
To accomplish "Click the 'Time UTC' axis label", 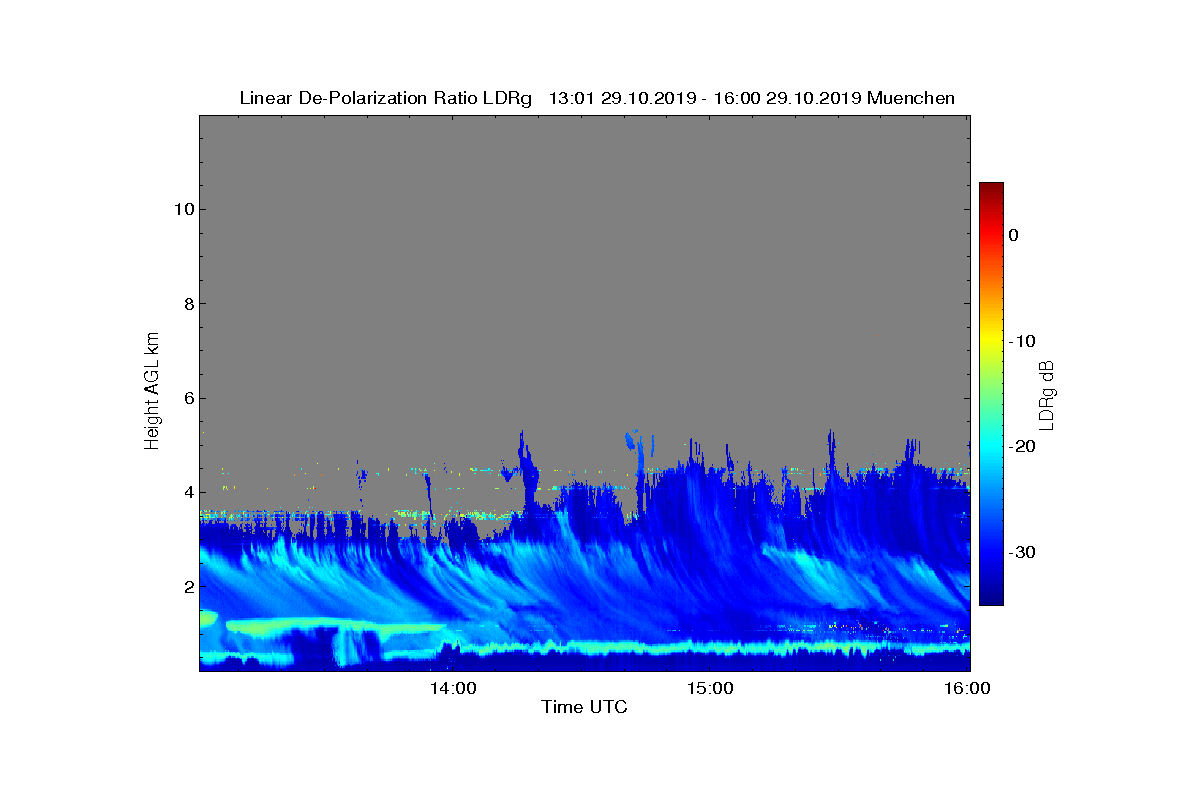I will coord(584,707).
